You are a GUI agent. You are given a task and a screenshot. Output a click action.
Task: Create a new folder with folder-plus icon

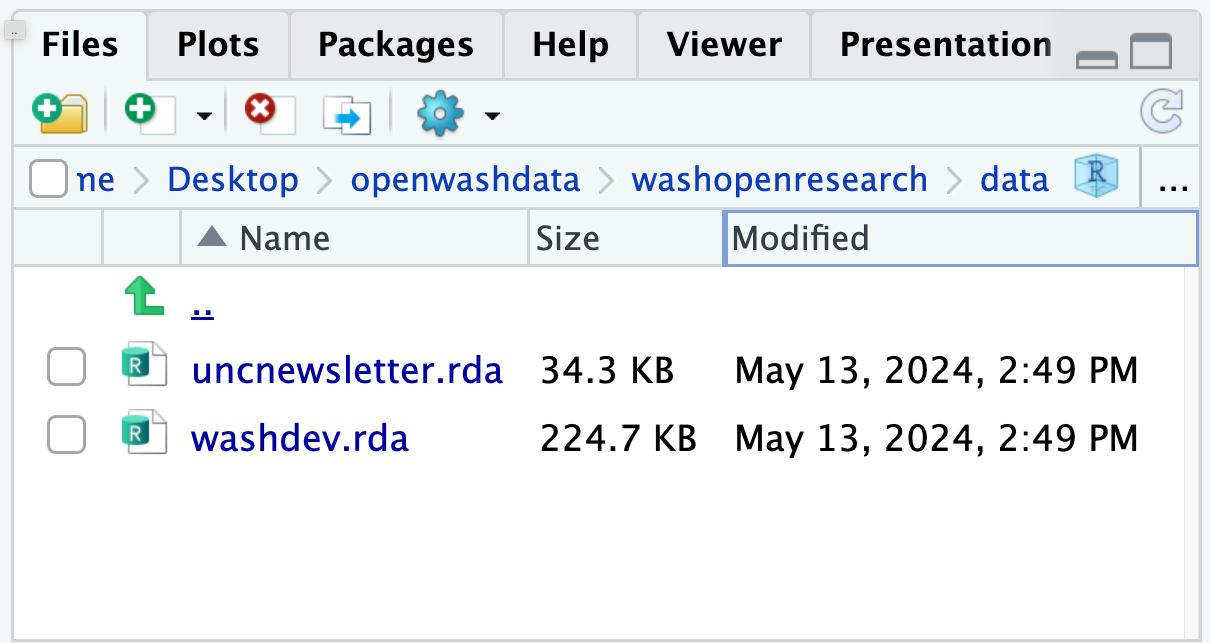pos(59,113)
